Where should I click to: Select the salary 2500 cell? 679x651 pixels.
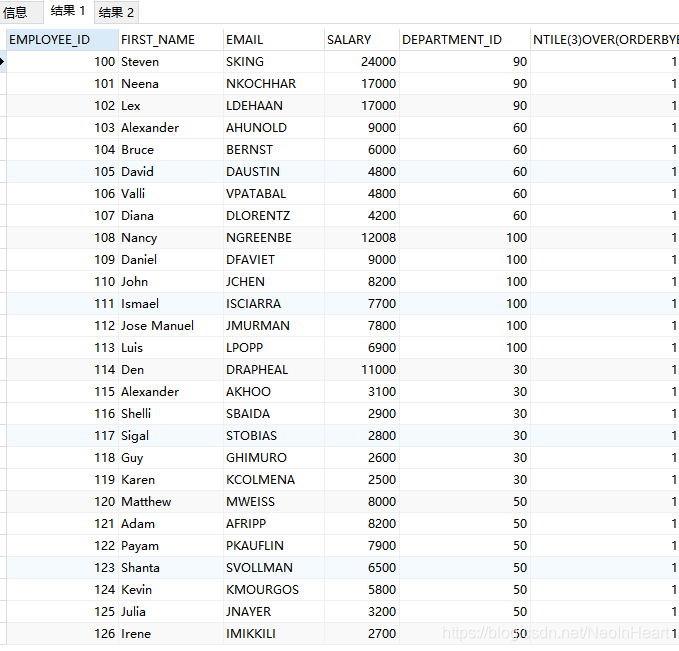tap(361, 480)
